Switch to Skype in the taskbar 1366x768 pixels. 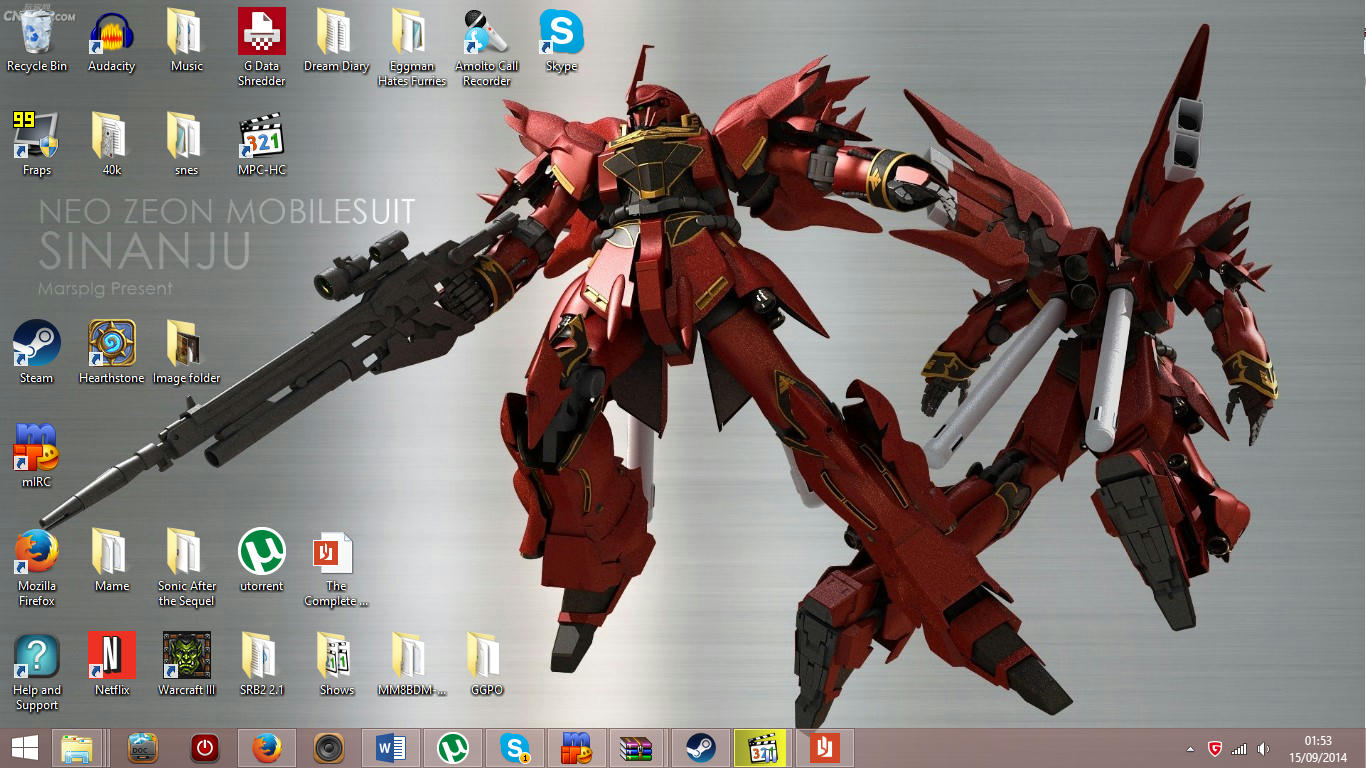point(515,748)
